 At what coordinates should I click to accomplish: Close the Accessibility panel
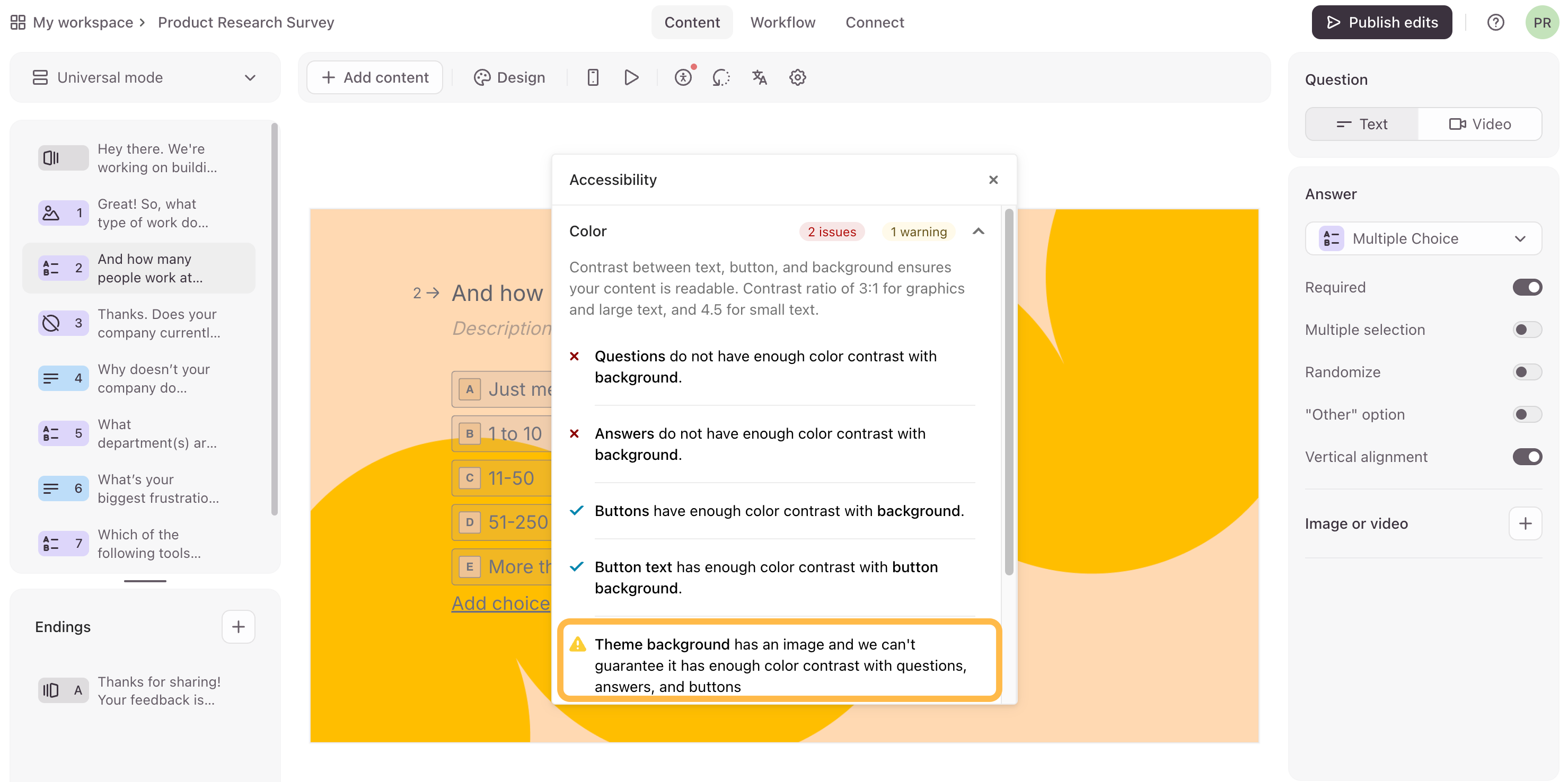click(993, 180)
